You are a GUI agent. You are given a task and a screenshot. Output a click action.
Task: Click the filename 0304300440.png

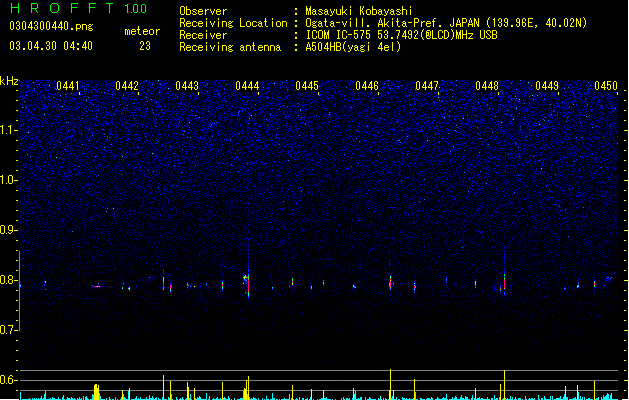click(x=51, y=26)
